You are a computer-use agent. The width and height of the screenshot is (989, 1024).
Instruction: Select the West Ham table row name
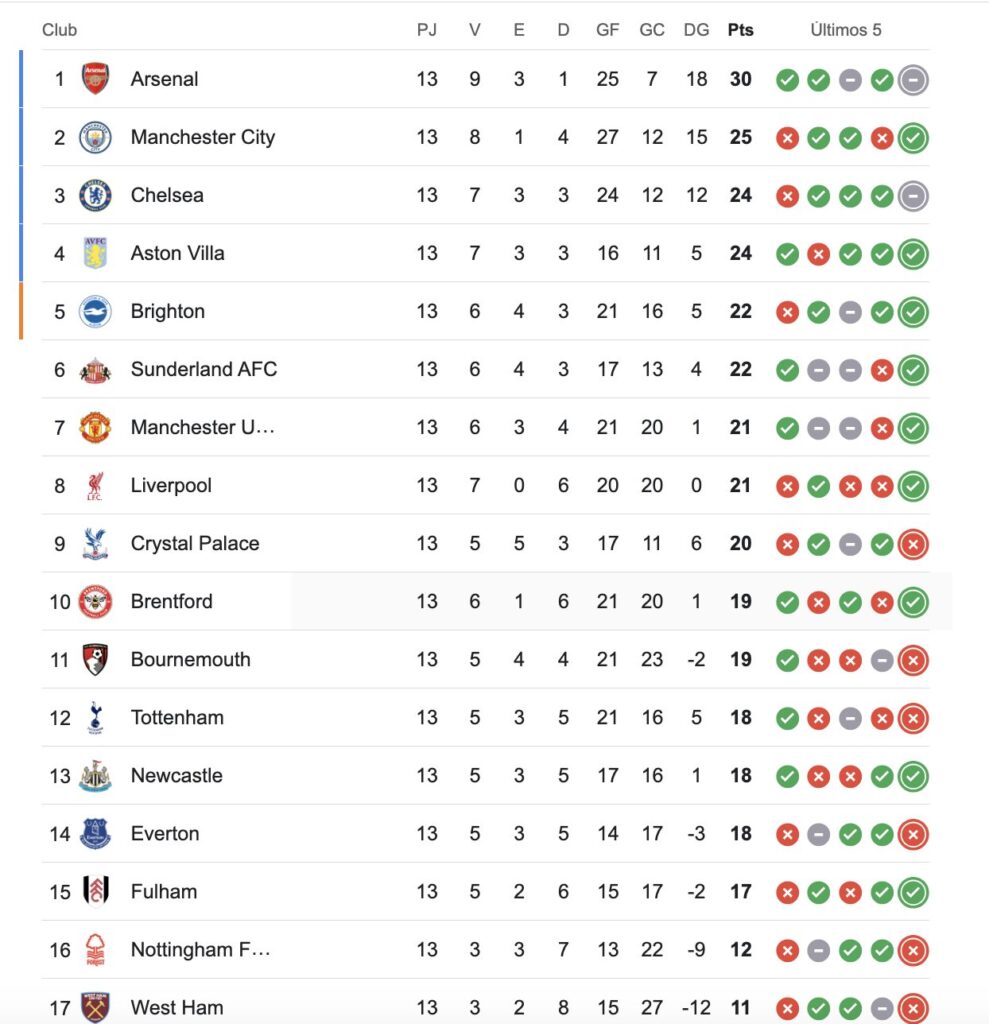click(x=177, y=1007)
